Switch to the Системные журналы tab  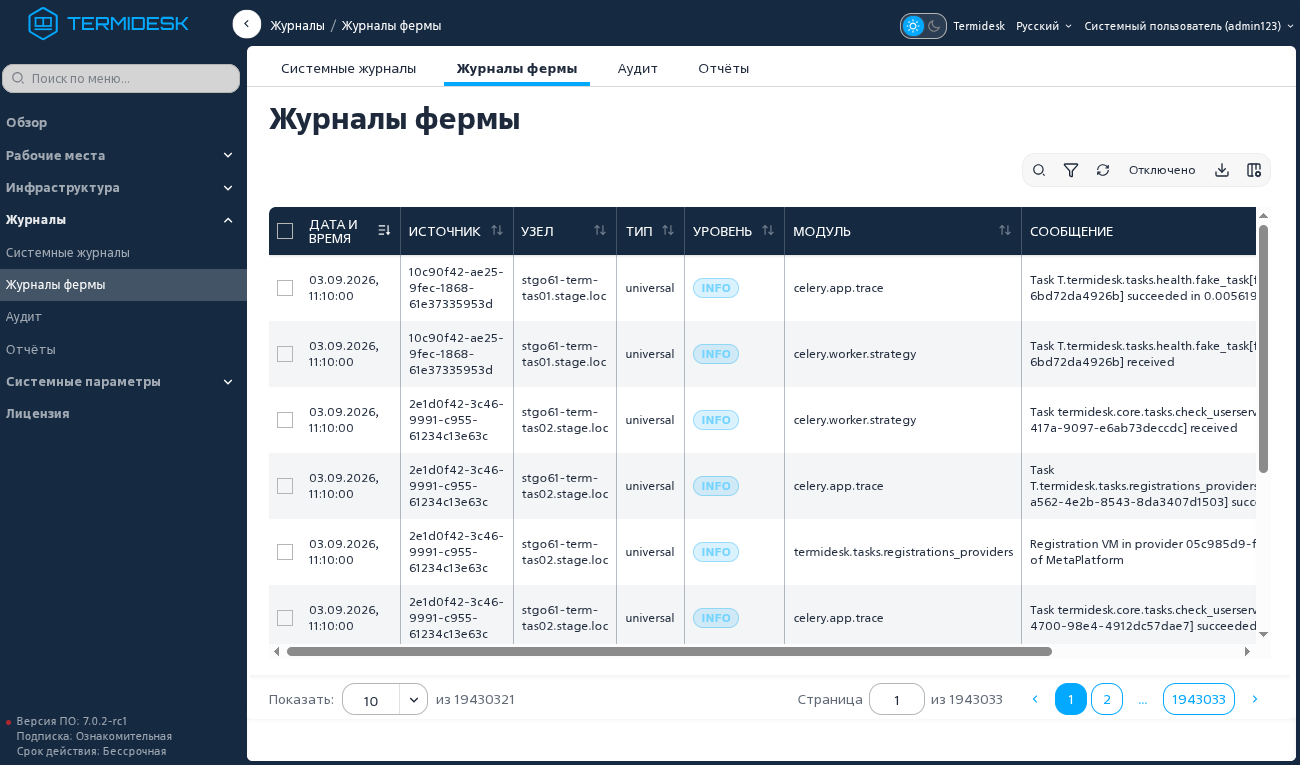(x=349, y=68)
